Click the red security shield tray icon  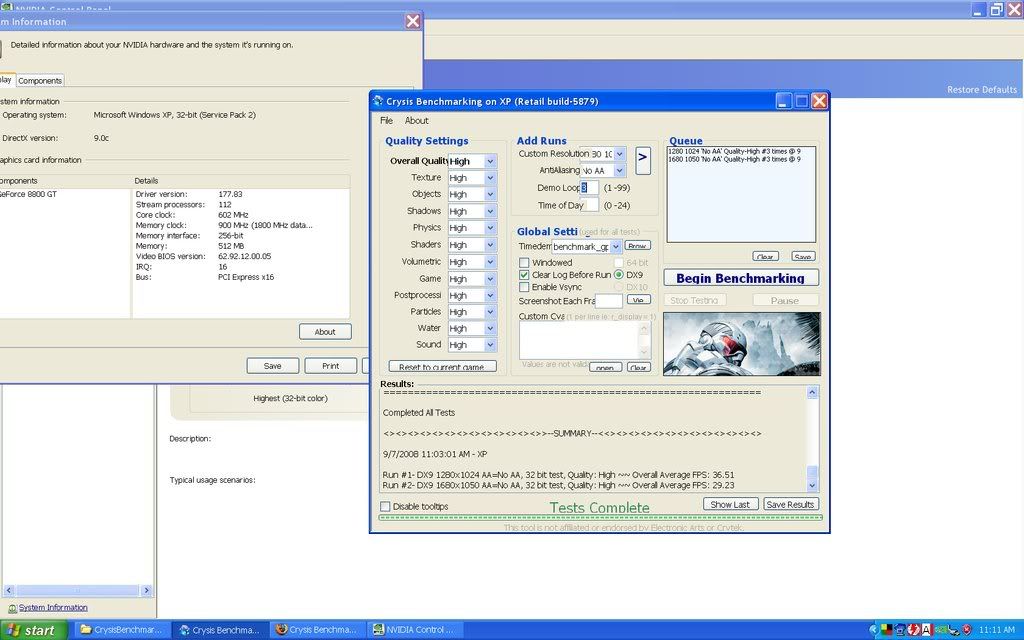pos(967,630)
